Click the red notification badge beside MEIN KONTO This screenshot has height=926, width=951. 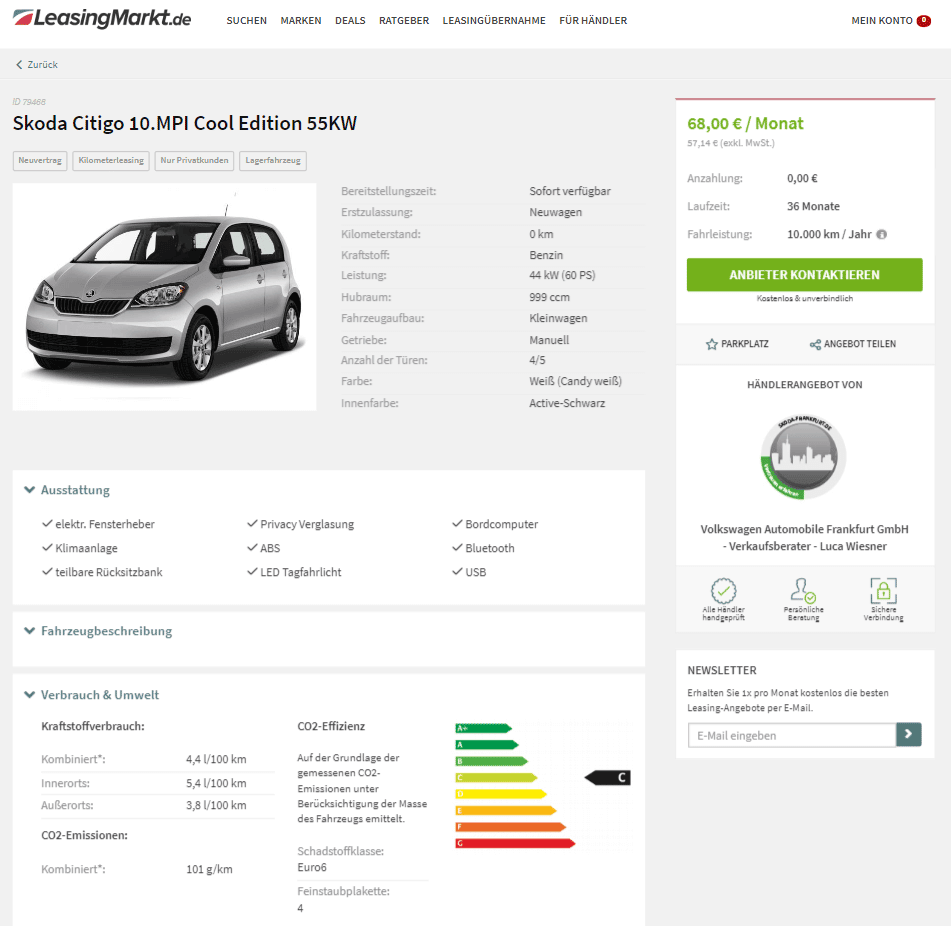tap(924, 21)
